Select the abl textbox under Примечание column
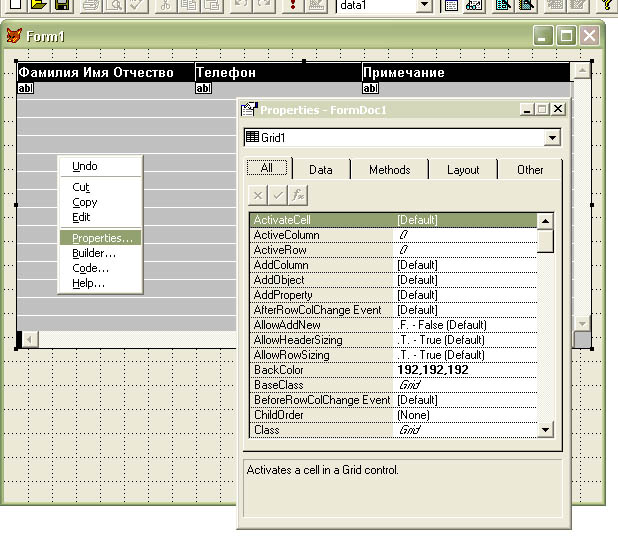This screenshot has width=618, height=555. [370, 88]
